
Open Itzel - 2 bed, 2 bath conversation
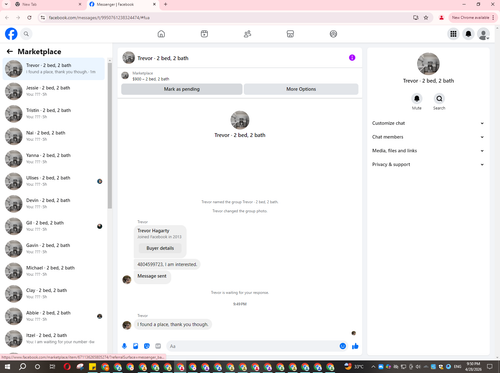point(54,339)
